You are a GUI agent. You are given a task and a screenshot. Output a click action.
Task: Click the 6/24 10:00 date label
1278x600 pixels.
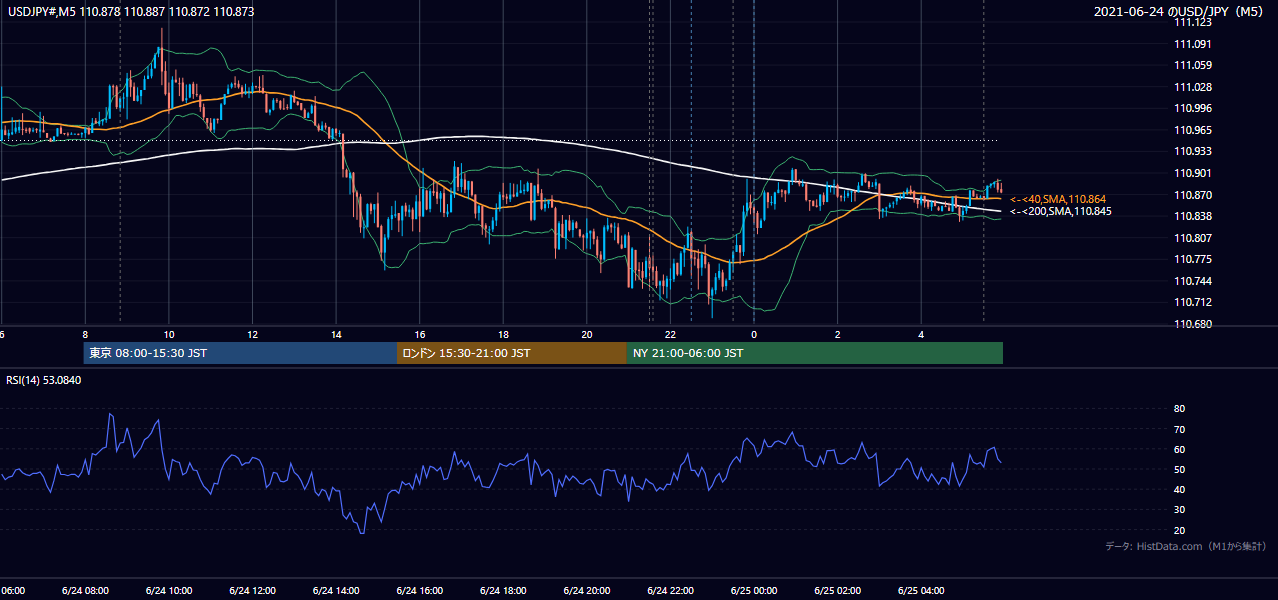click(x=168, y=590)
